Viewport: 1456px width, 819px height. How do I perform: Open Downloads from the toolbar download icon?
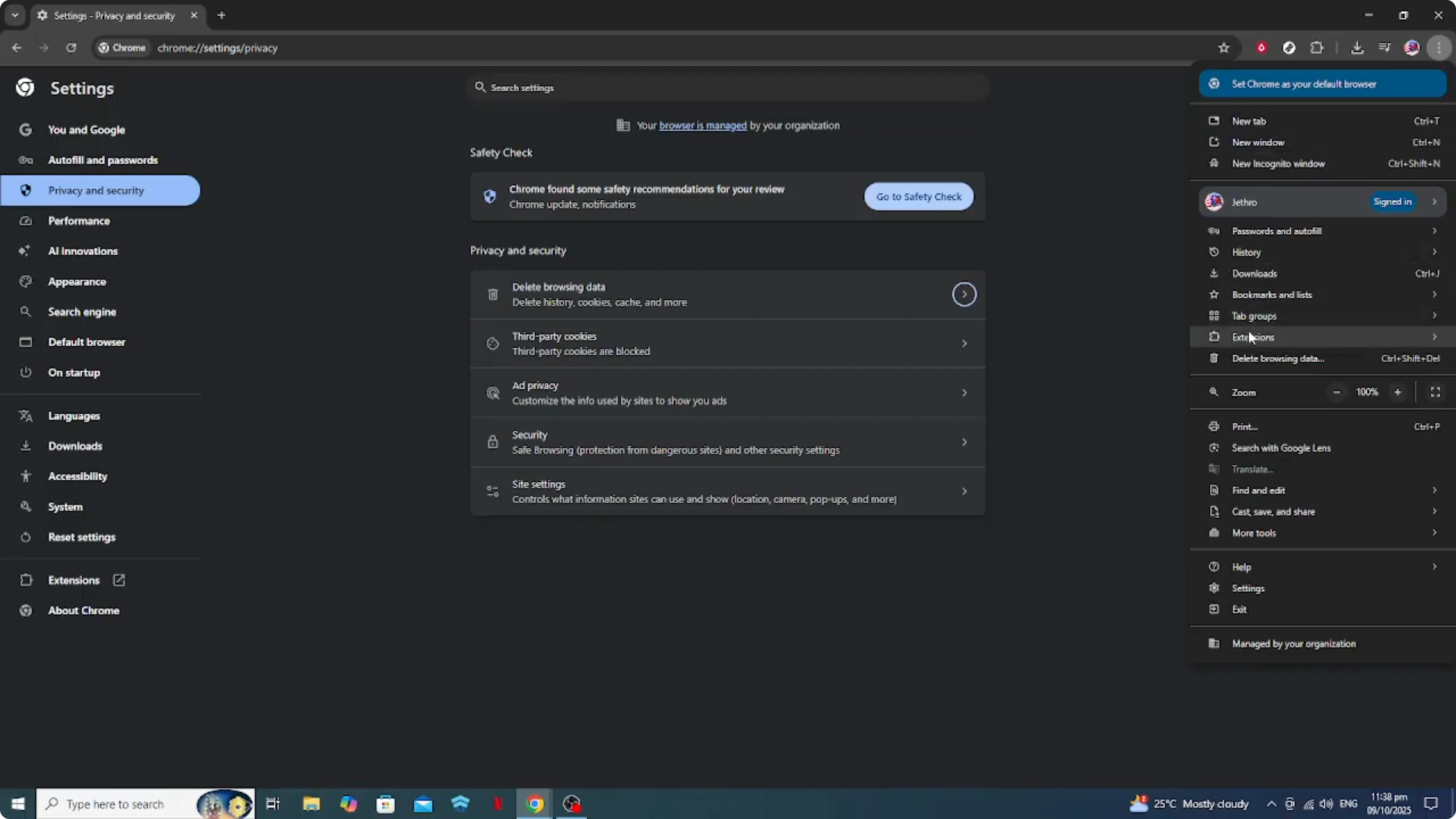[x=1357, y=47]
